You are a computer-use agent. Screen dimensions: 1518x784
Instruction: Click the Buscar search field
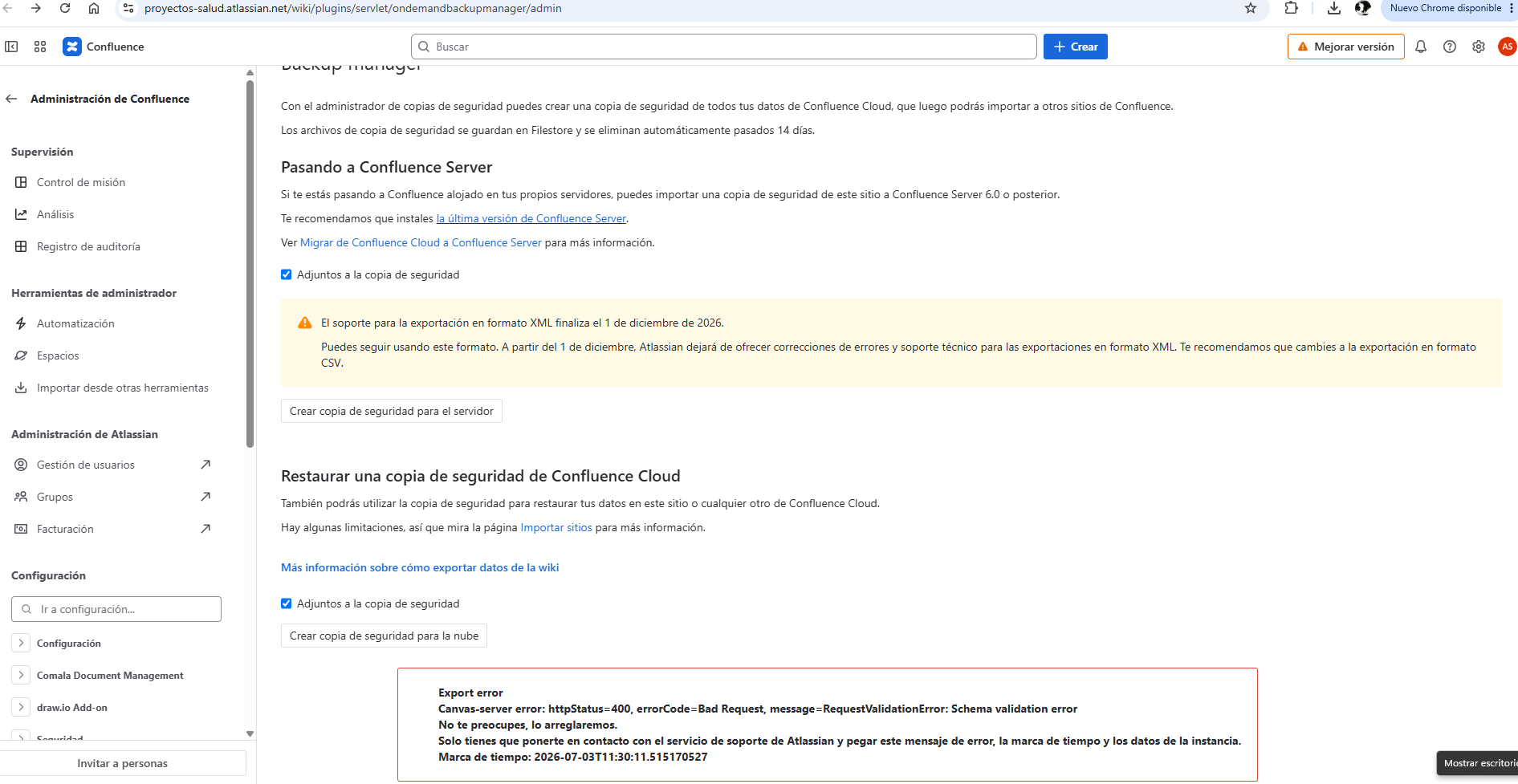723,47
